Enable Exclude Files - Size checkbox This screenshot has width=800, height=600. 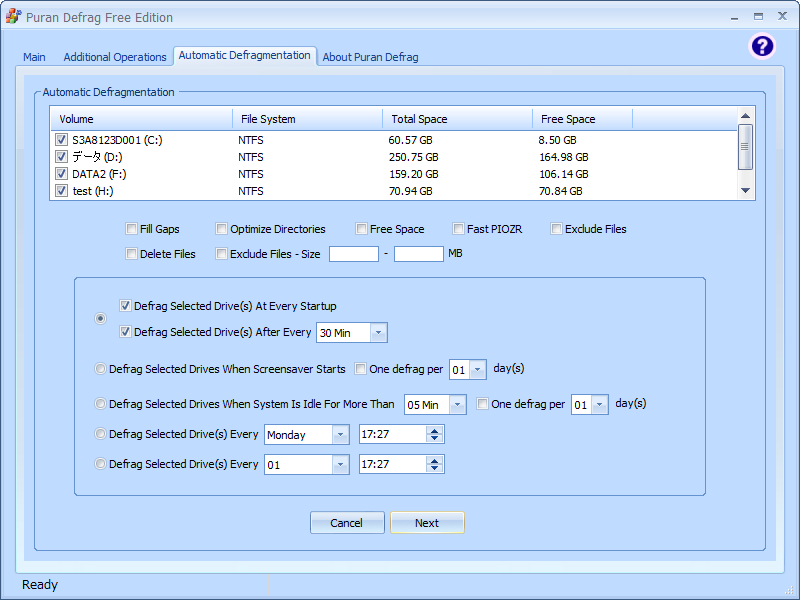point(221,254)
